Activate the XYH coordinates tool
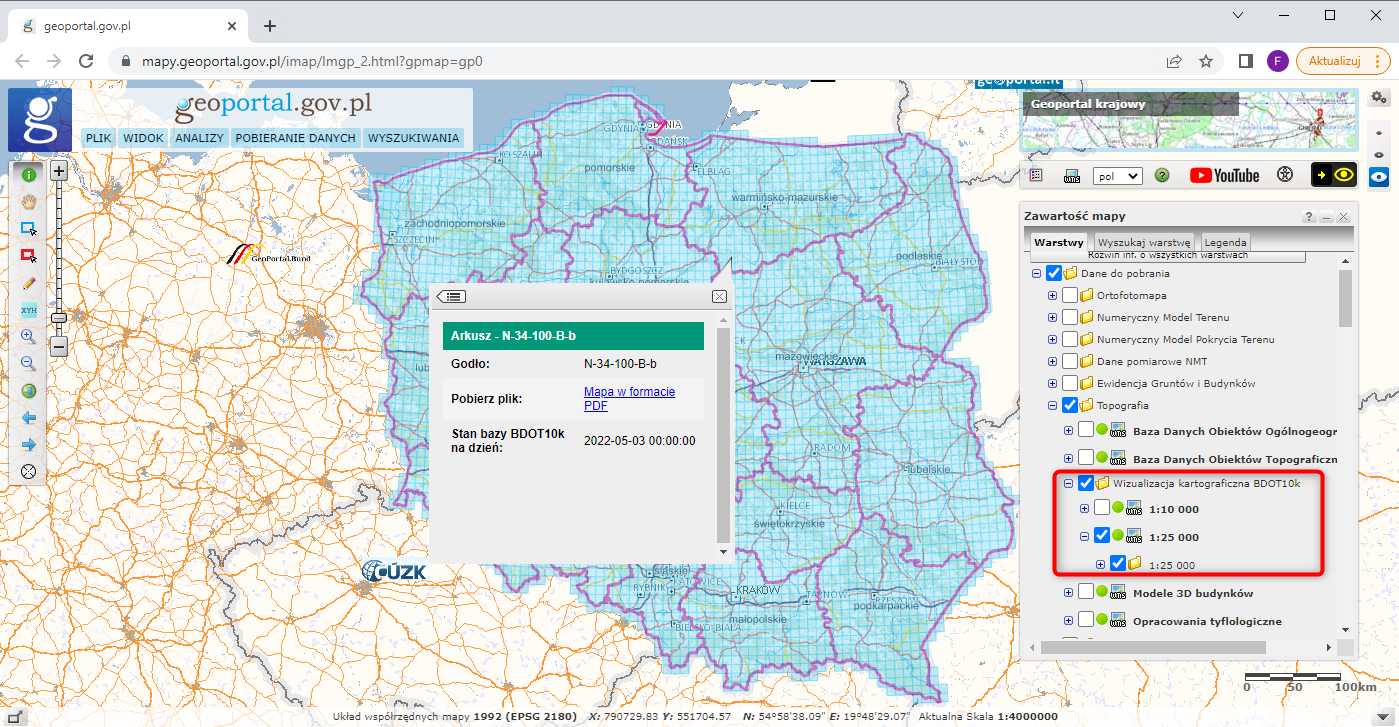 click(29, 310)
